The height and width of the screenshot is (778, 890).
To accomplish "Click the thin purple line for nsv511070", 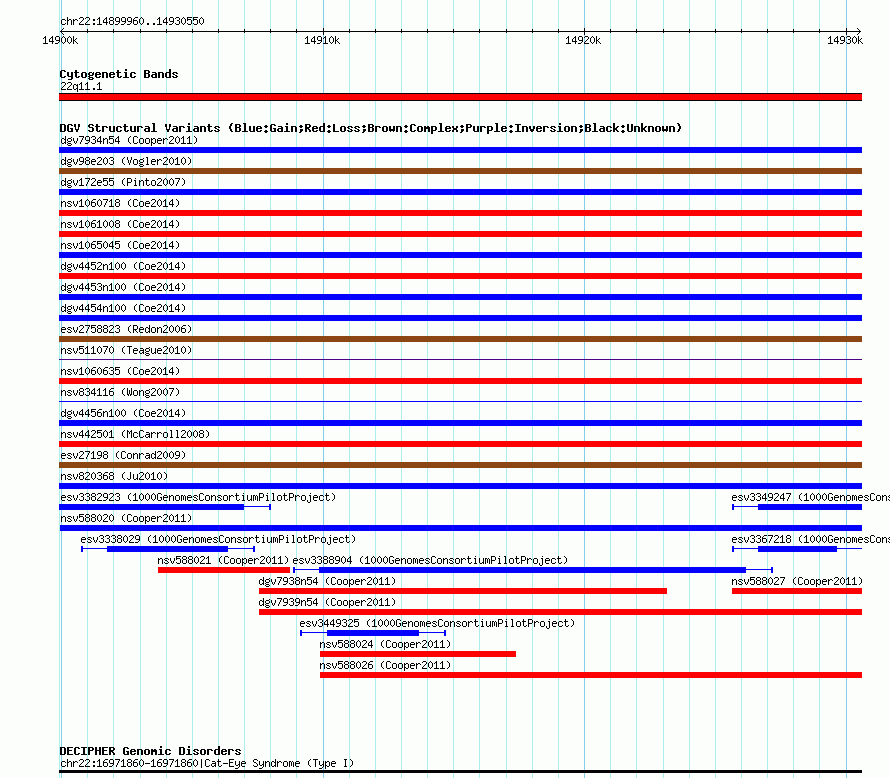I will pyautogui.click(x=460, y=360).
